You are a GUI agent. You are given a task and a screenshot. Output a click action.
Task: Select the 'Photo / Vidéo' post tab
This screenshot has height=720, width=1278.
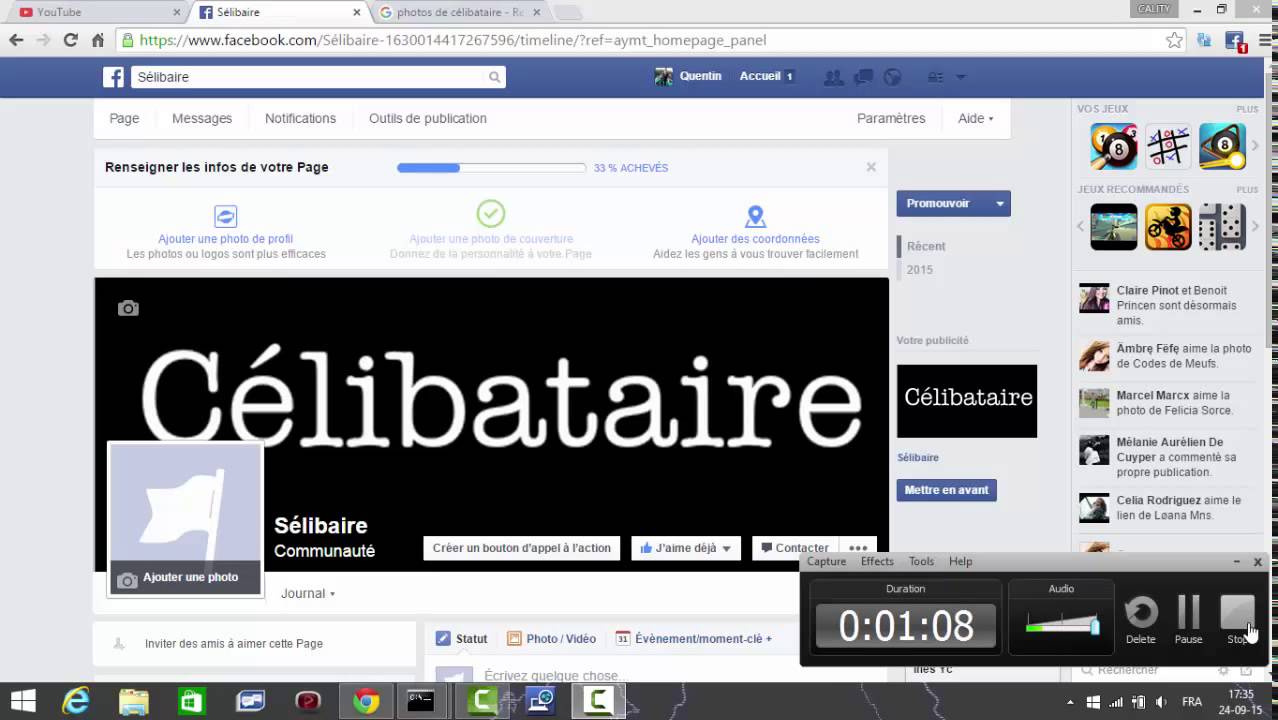(x=551, y=639)
